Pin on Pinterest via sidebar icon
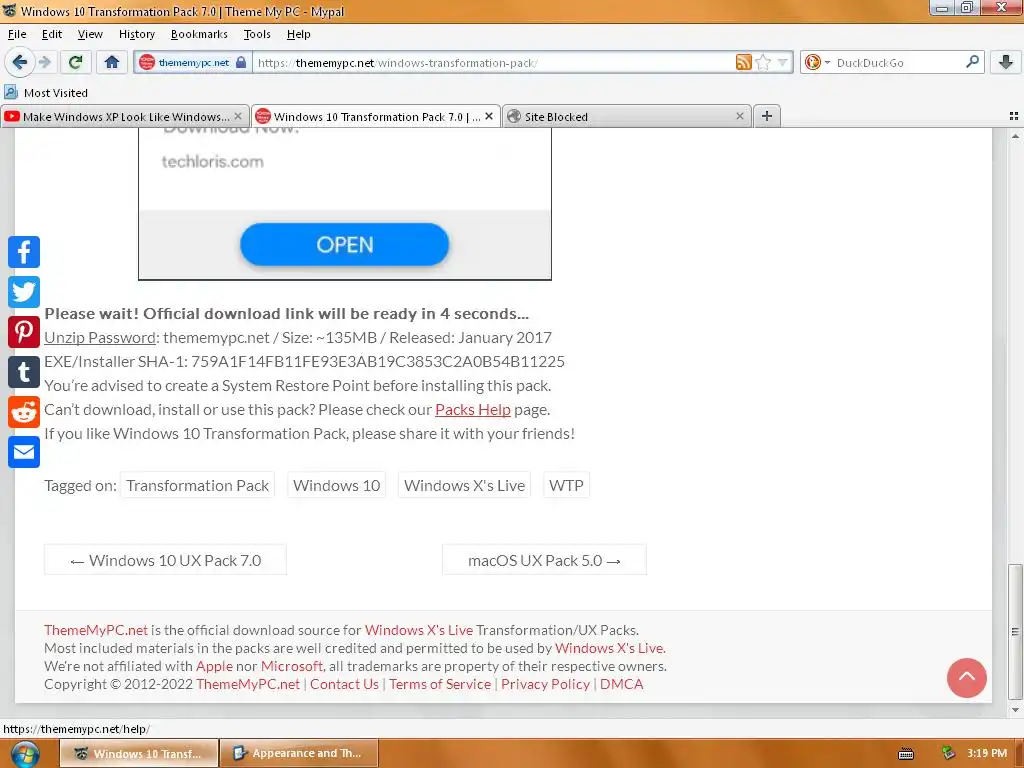Image resolution: width=1024 pixels, height=768 pixels. [x=24, y=332]
